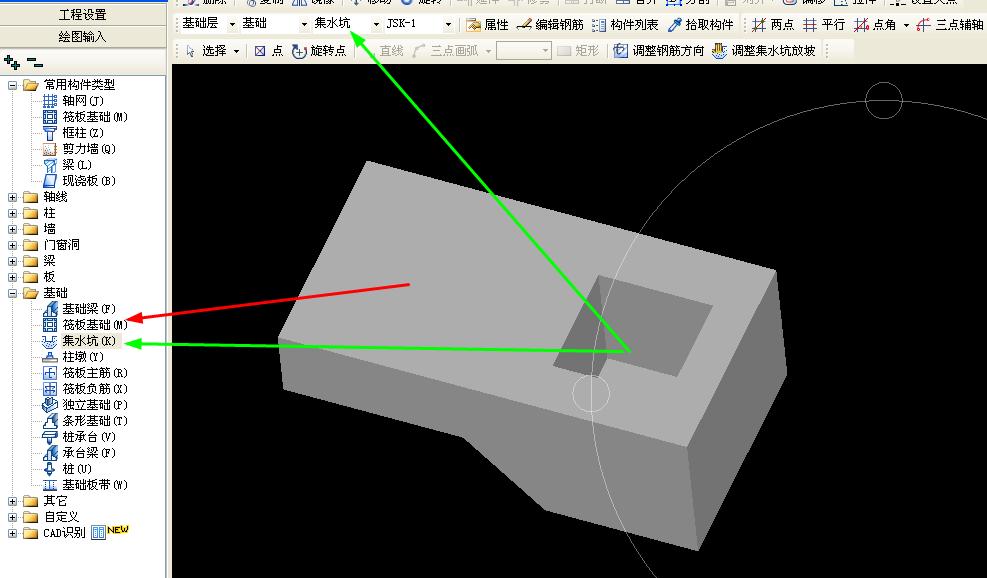Activate the 拾取构件 pick component tool
This screenshot has height=578, width=987.
click(x=701, y=25)
